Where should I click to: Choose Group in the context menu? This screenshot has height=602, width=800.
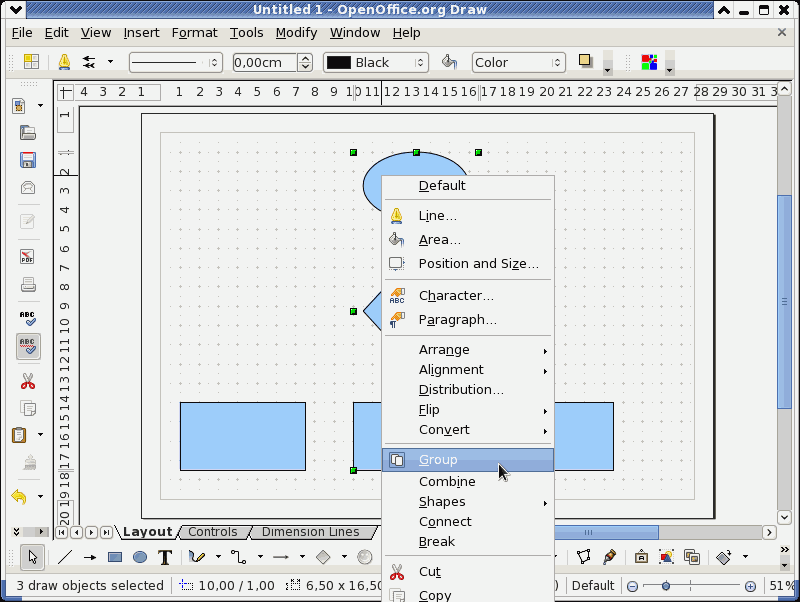468,460
